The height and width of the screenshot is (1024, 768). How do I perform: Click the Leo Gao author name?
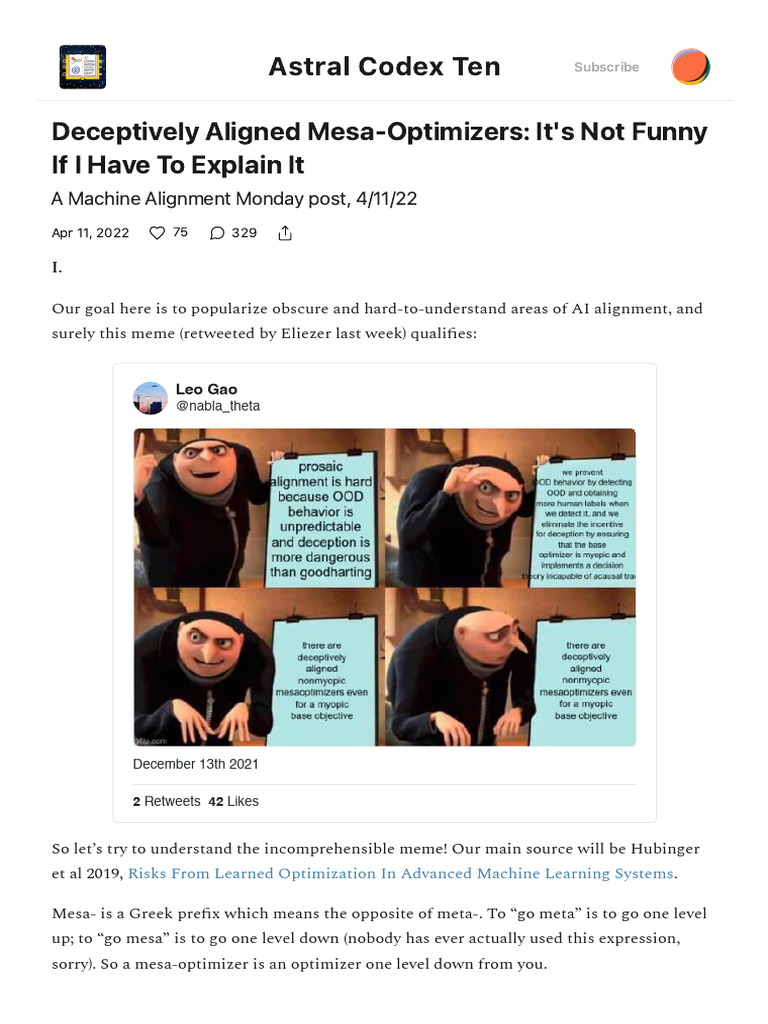[x=206, y=389]
